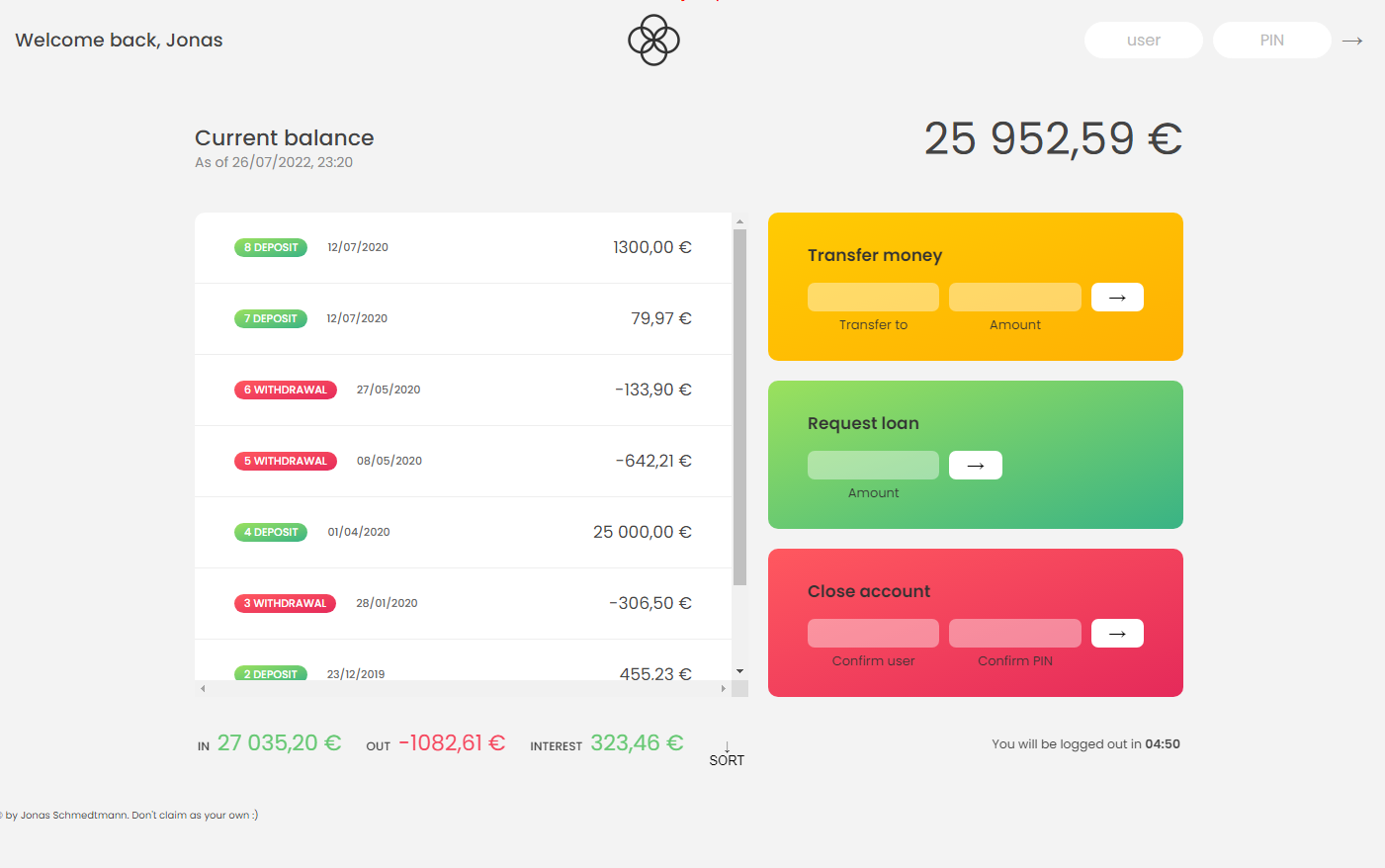Click the 7 DEPOSIT badge

click(x=271, y=318)
